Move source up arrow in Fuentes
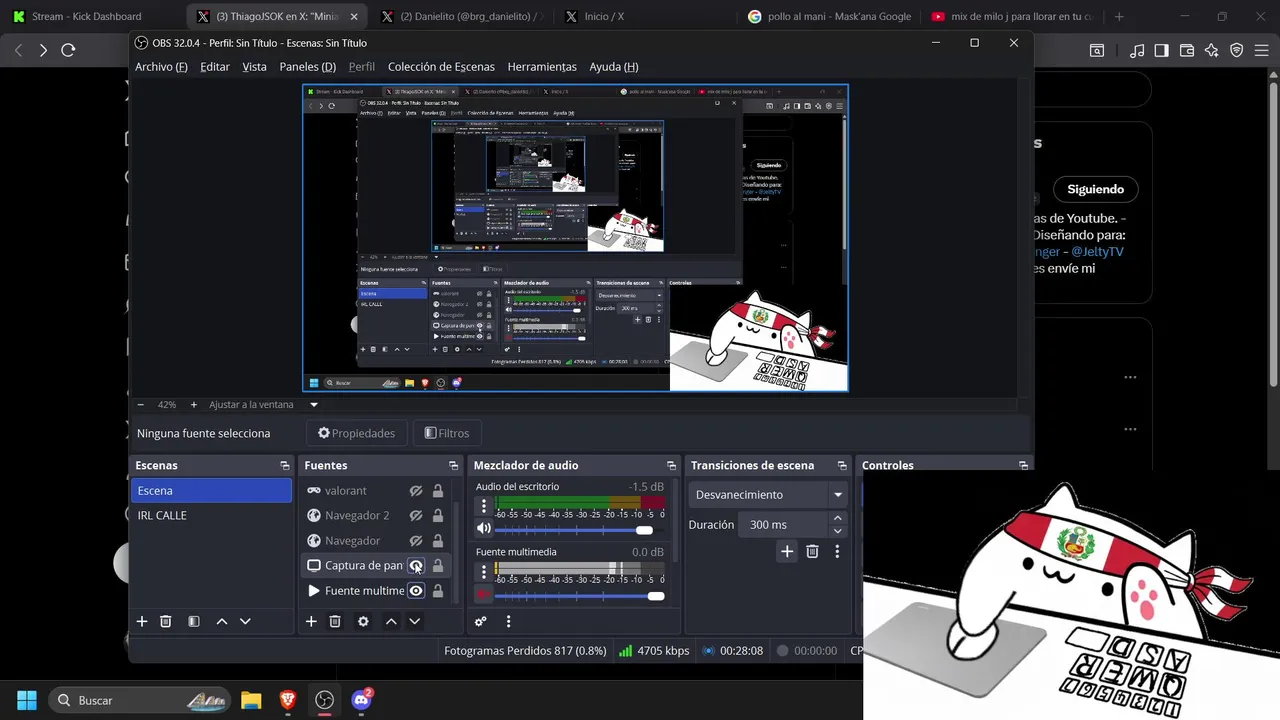 coord(391,621)
